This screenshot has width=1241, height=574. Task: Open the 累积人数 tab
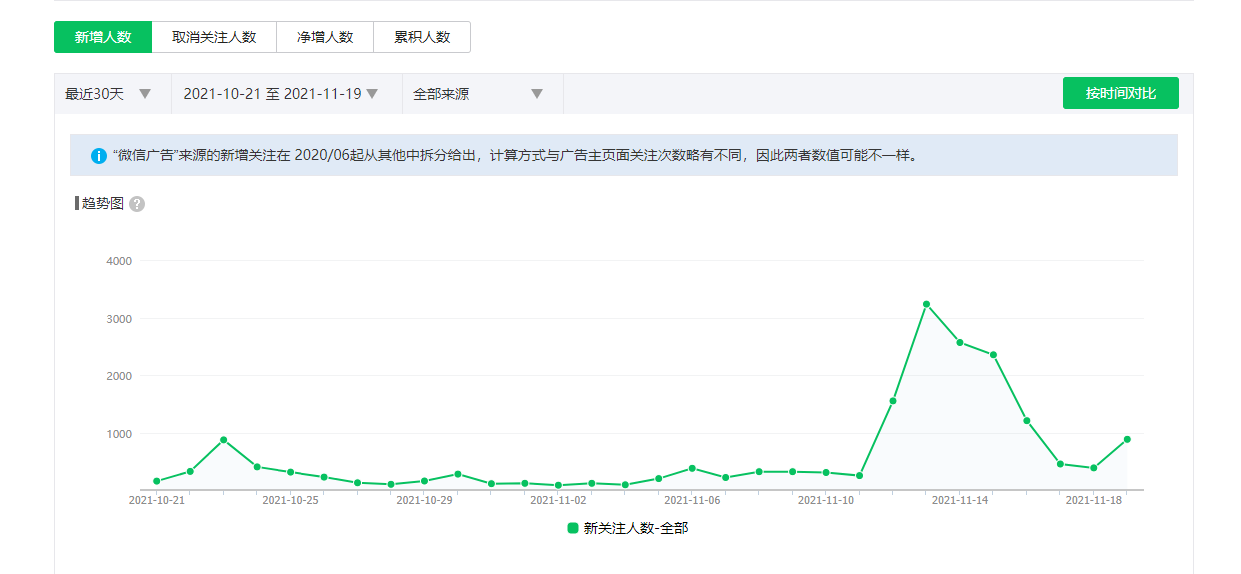click(x=422, y=37)
